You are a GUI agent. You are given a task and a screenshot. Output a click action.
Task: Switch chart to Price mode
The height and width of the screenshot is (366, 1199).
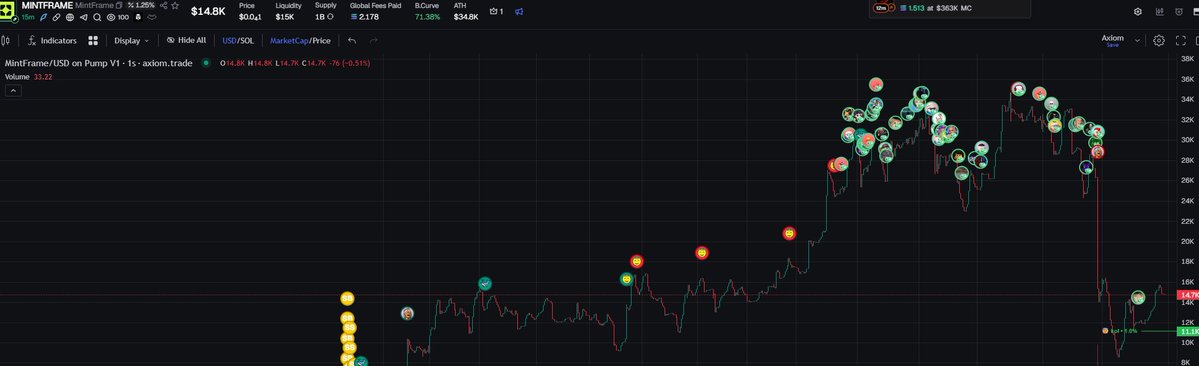321,40
